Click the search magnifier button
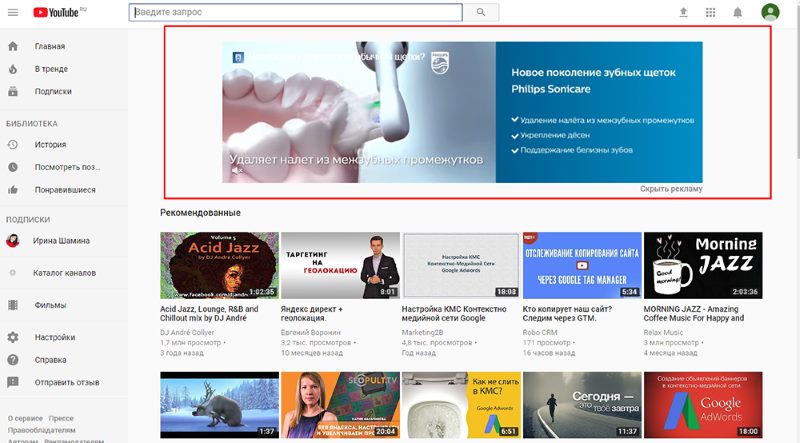800x443 pixels. 481,12
